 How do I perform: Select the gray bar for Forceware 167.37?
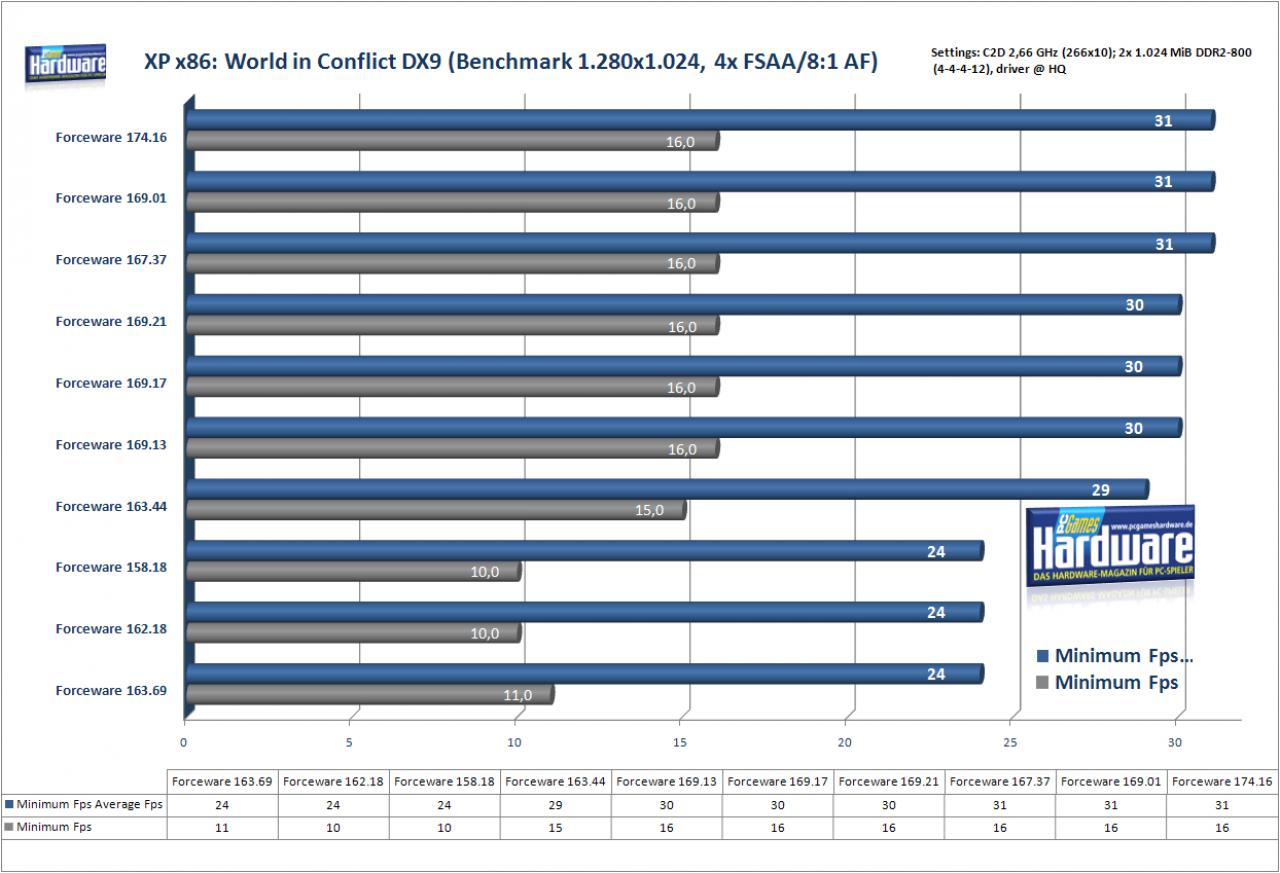click(x=452, y=264)
